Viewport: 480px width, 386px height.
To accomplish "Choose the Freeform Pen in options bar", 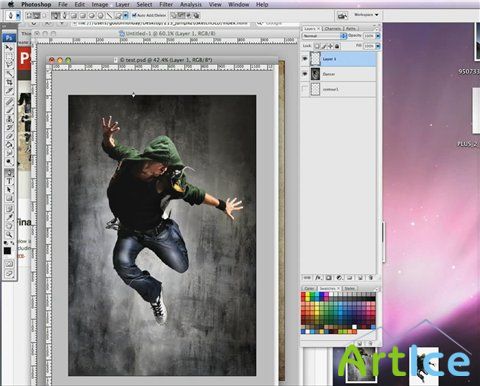I will [65, 16].
